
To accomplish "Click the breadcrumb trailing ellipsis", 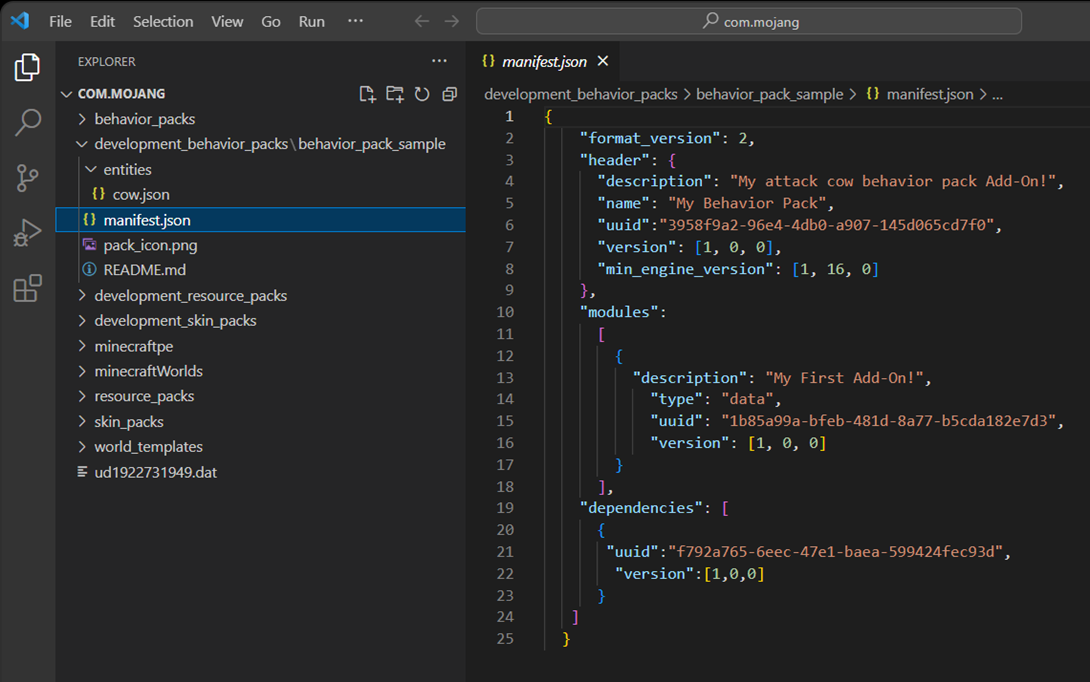I will coord(997,95).
